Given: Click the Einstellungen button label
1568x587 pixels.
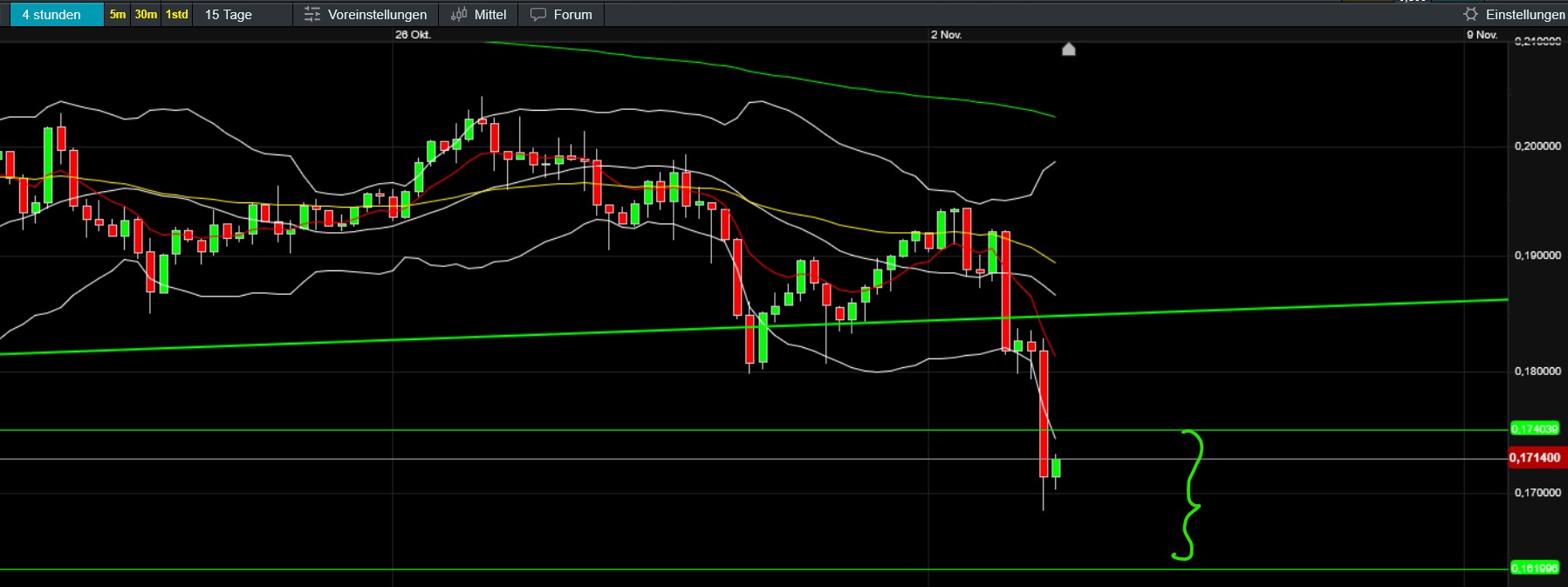Looking at the screenshot, I should coord(1525,15).
